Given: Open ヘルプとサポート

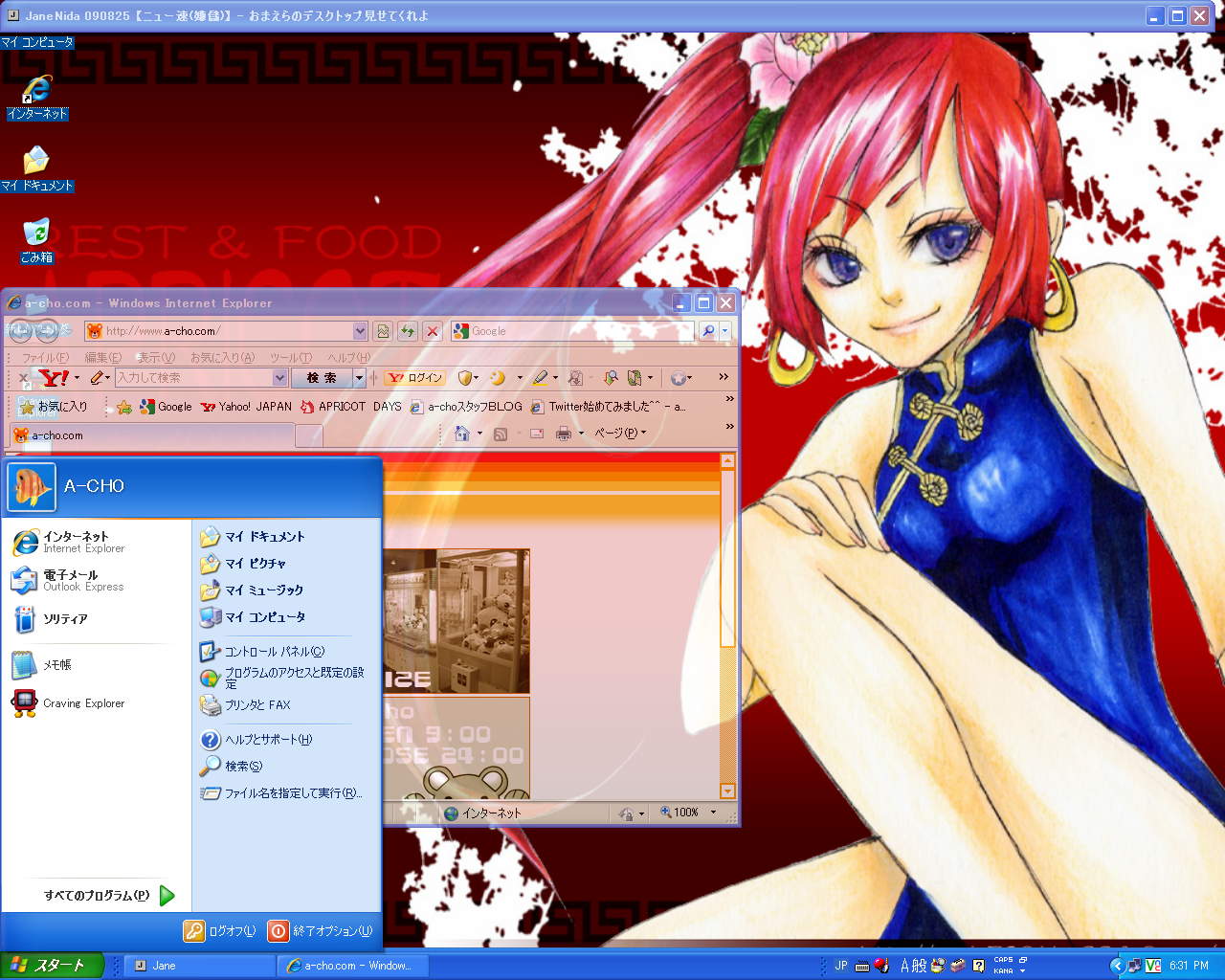Looking at the screenshot, I should [256, 740].
